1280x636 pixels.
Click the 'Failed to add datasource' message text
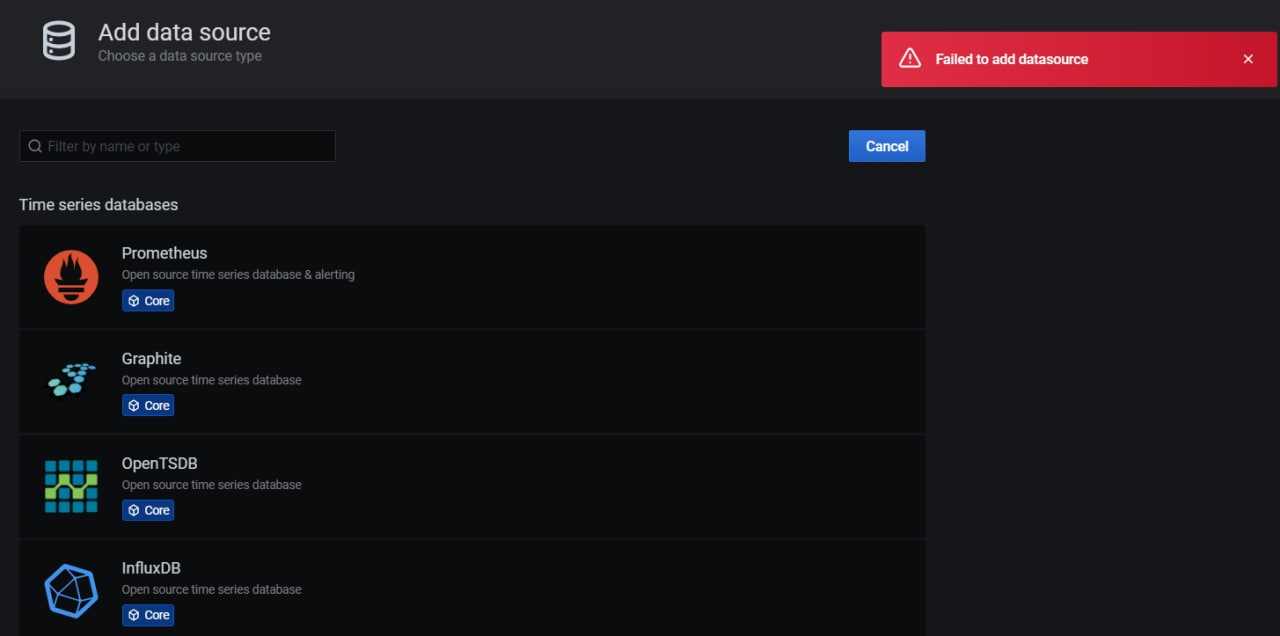[x=1012, y=59]
